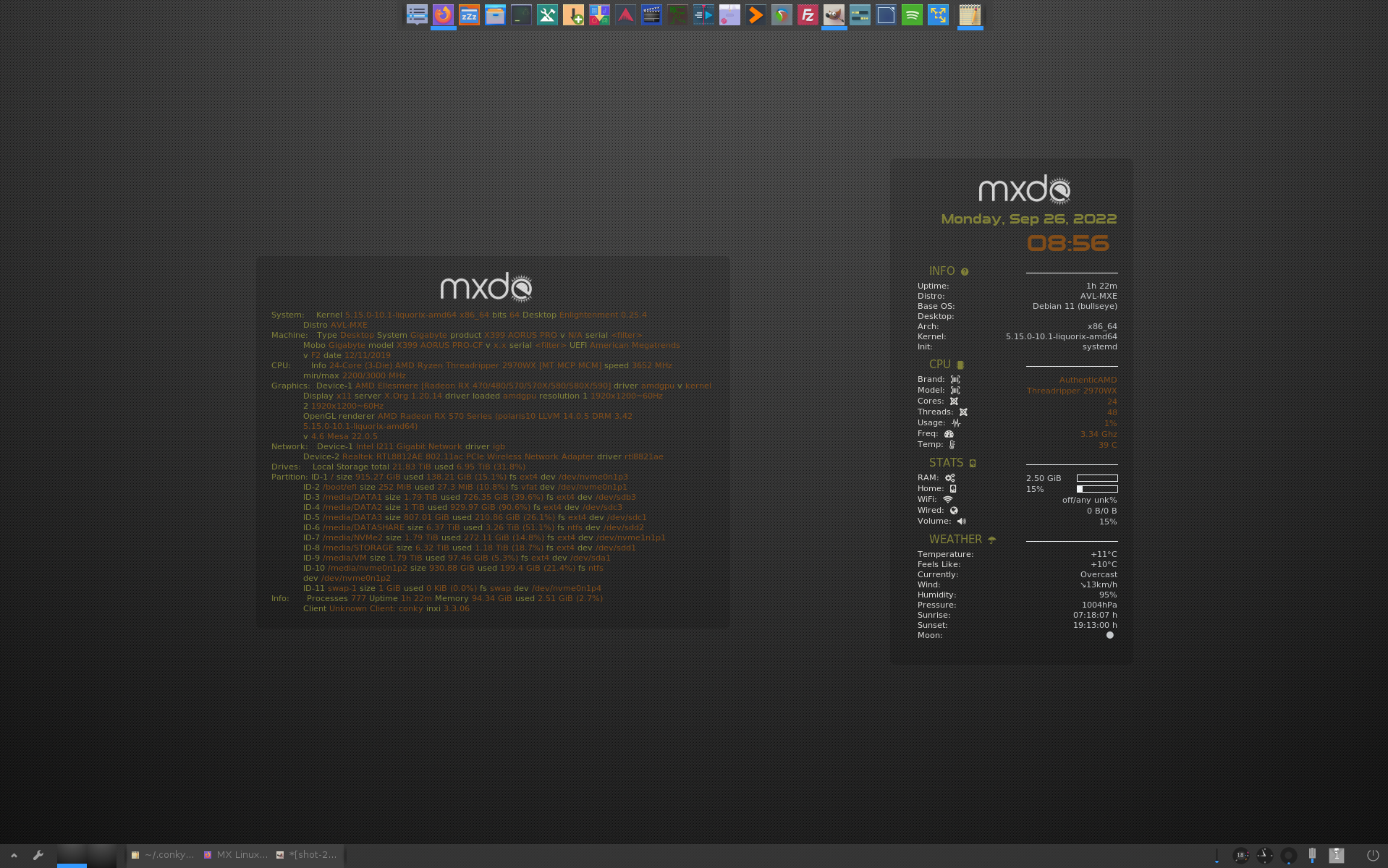
Task: Click Threadripper 2970WX model value
Action: click(x=1072, y=391)
